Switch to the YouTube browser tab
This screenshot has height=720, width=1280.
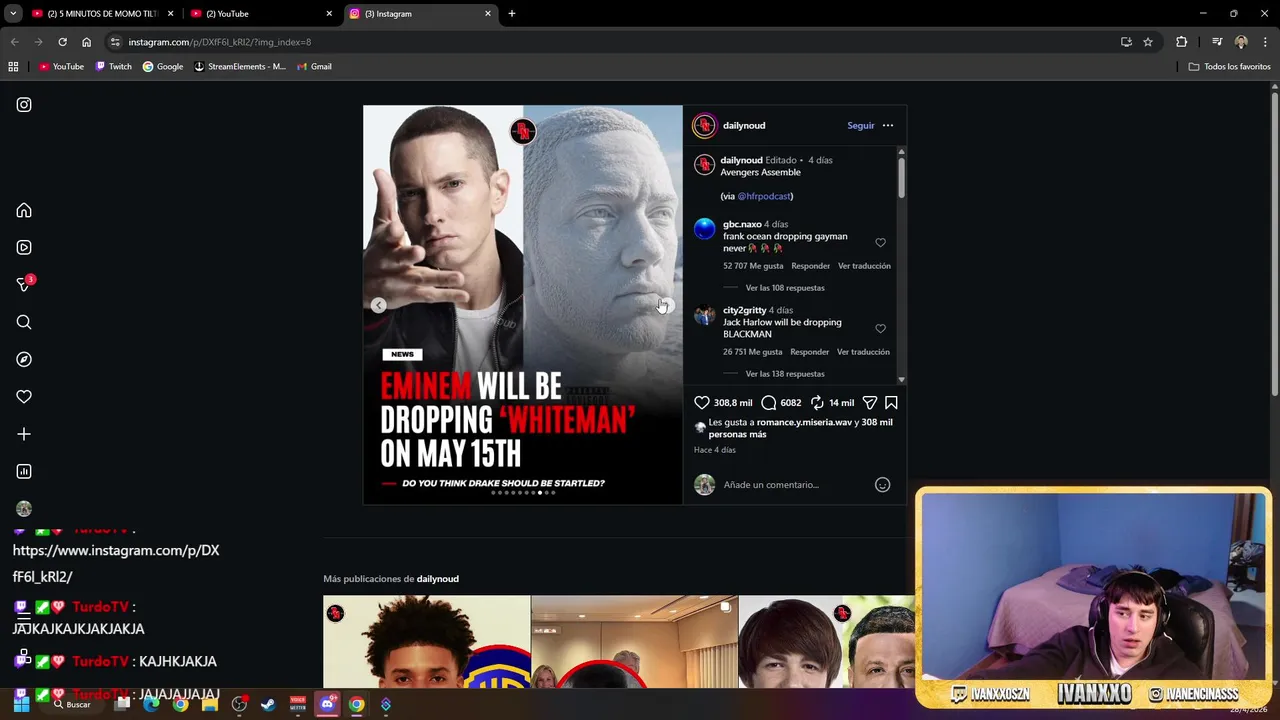tap(262, 14)
